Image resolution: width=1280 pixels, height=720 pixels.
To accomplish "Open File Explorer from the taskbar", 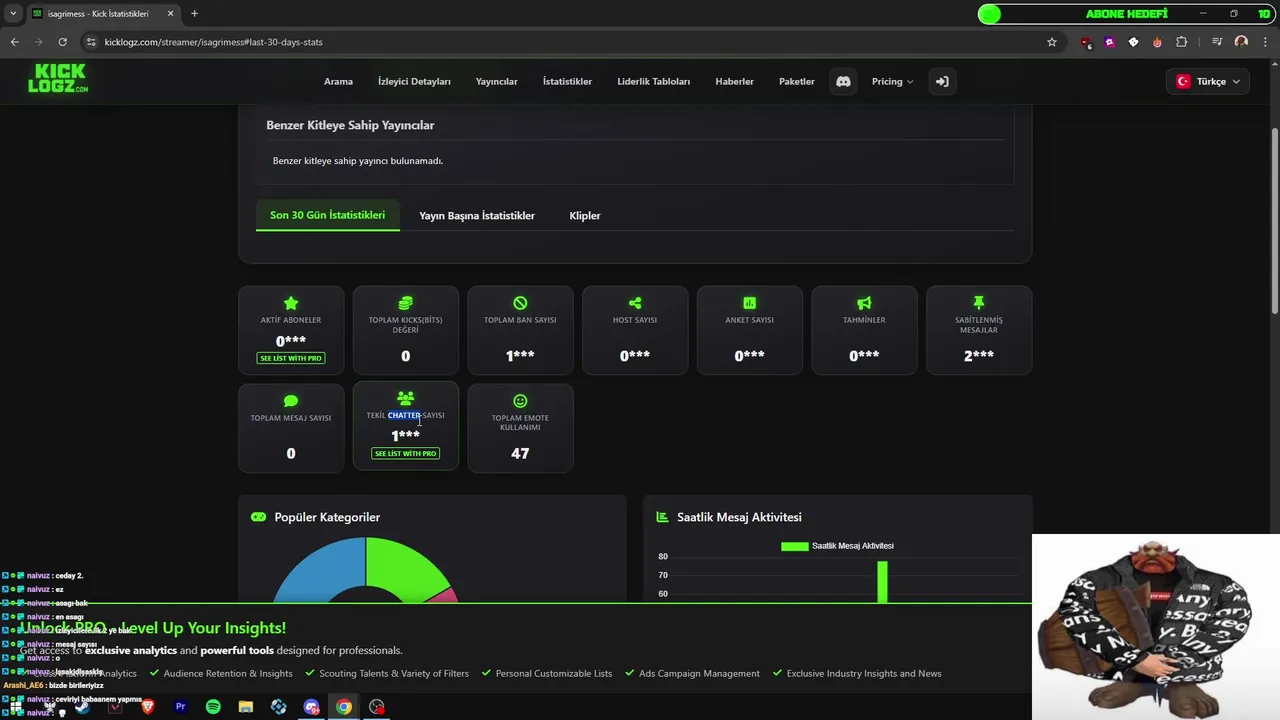I will point(246,707).
